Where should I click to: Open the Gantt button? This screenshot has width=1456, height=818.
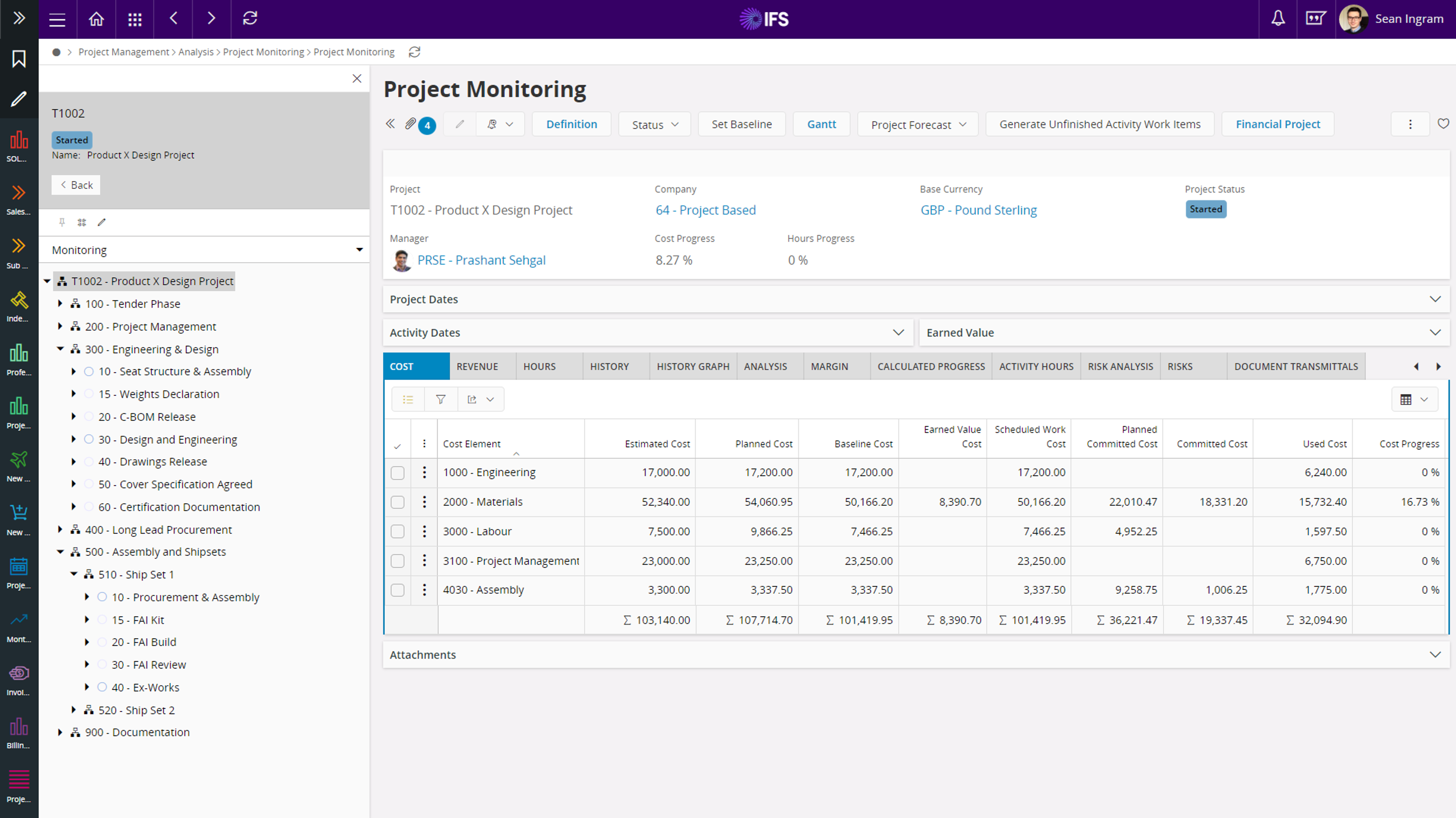821,124
